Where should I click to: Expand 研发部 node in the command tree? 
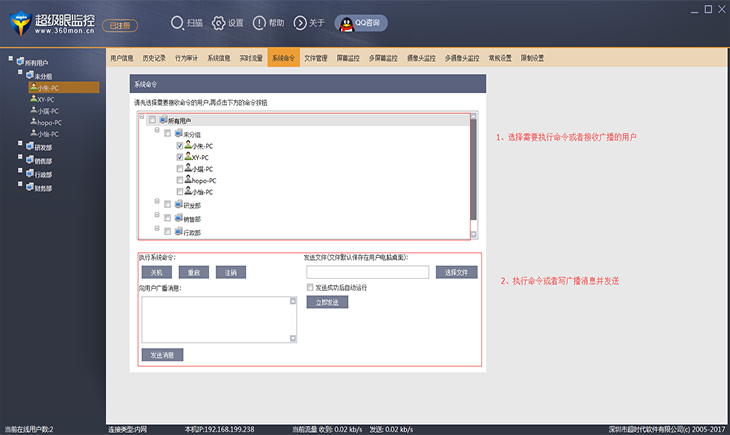pos(157,203)
